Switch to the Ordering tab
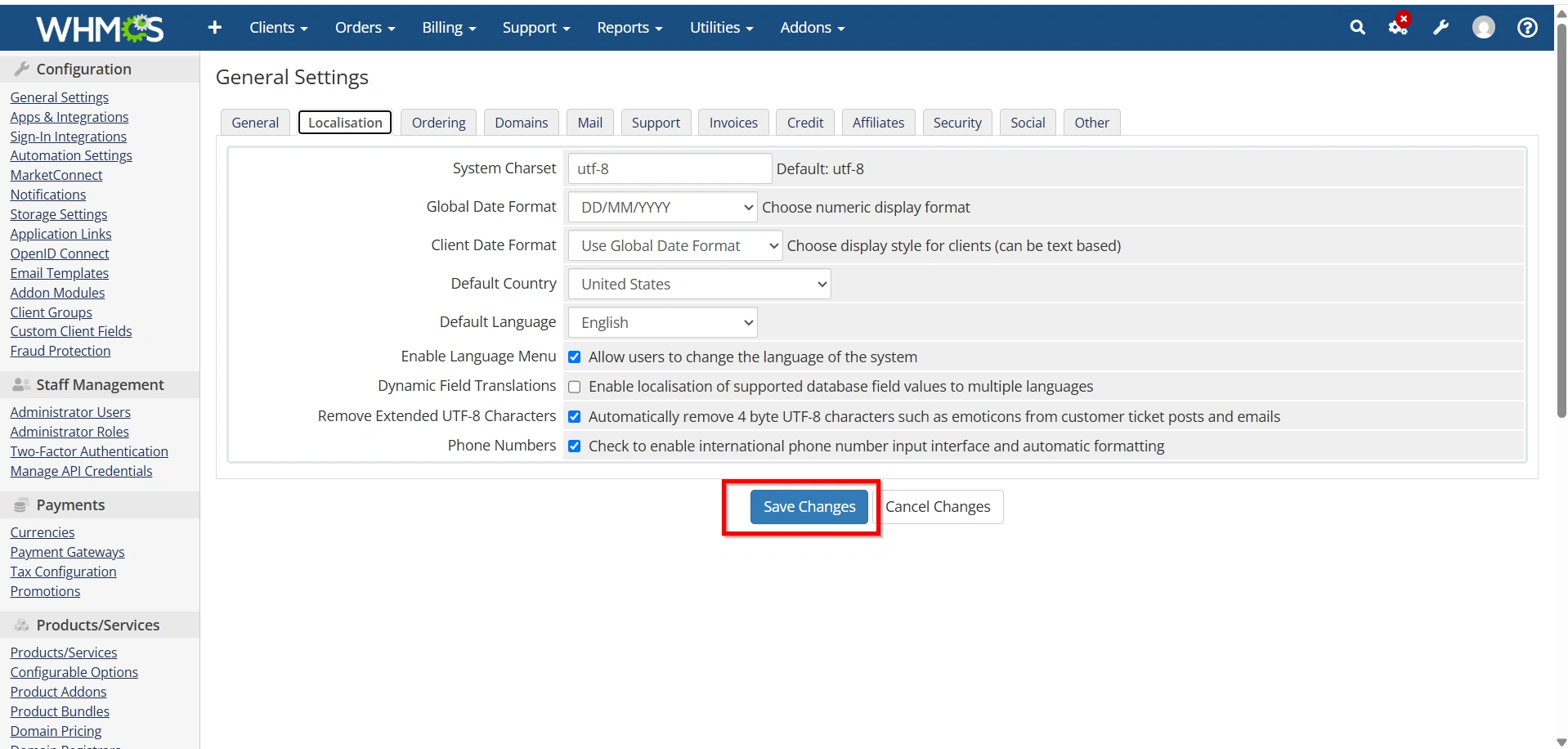Image resolution: width=1568 pixels, height=749 pixels. pos(439,123)
